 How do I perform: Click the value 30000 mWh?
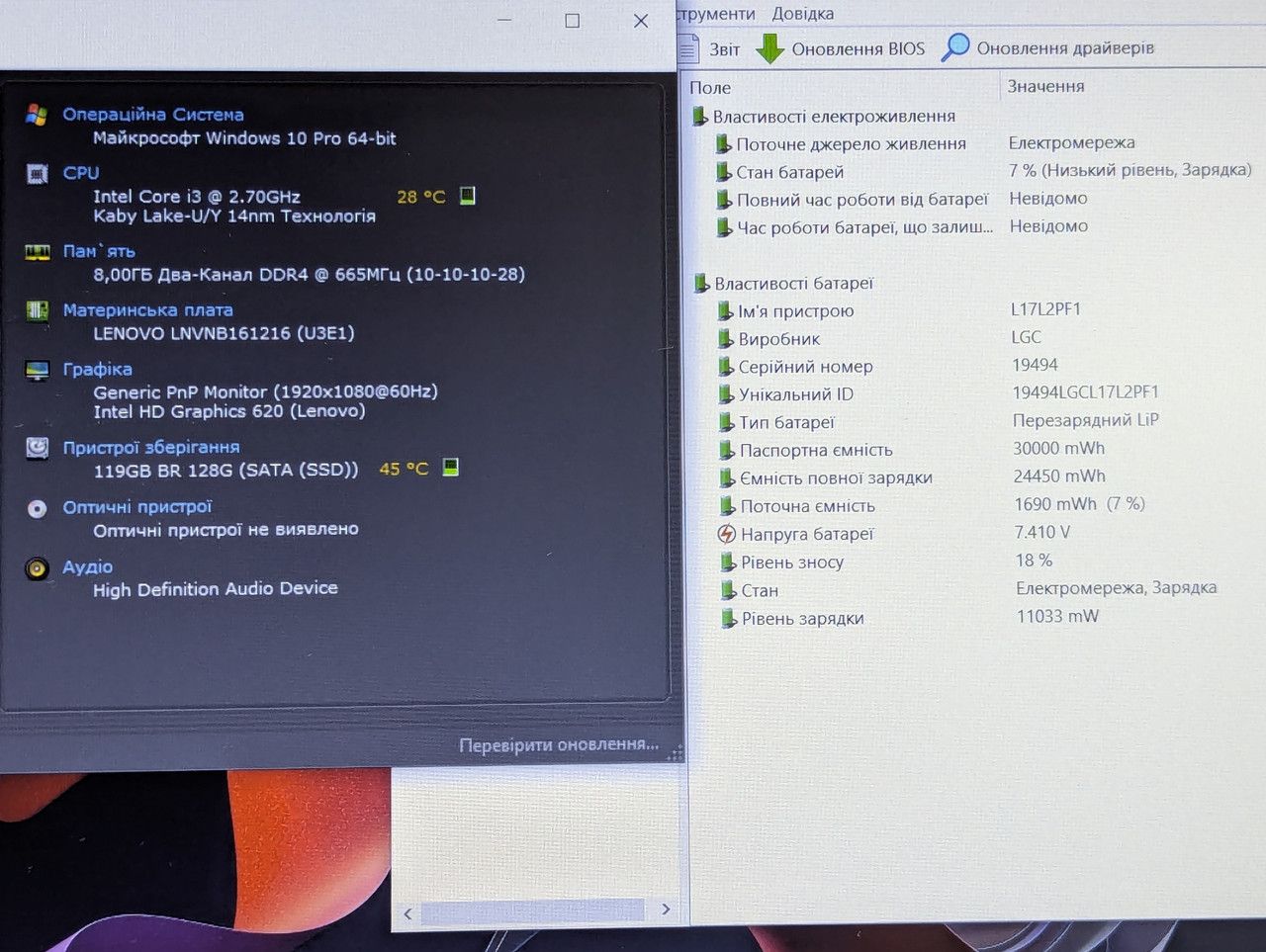[1058, 449]
